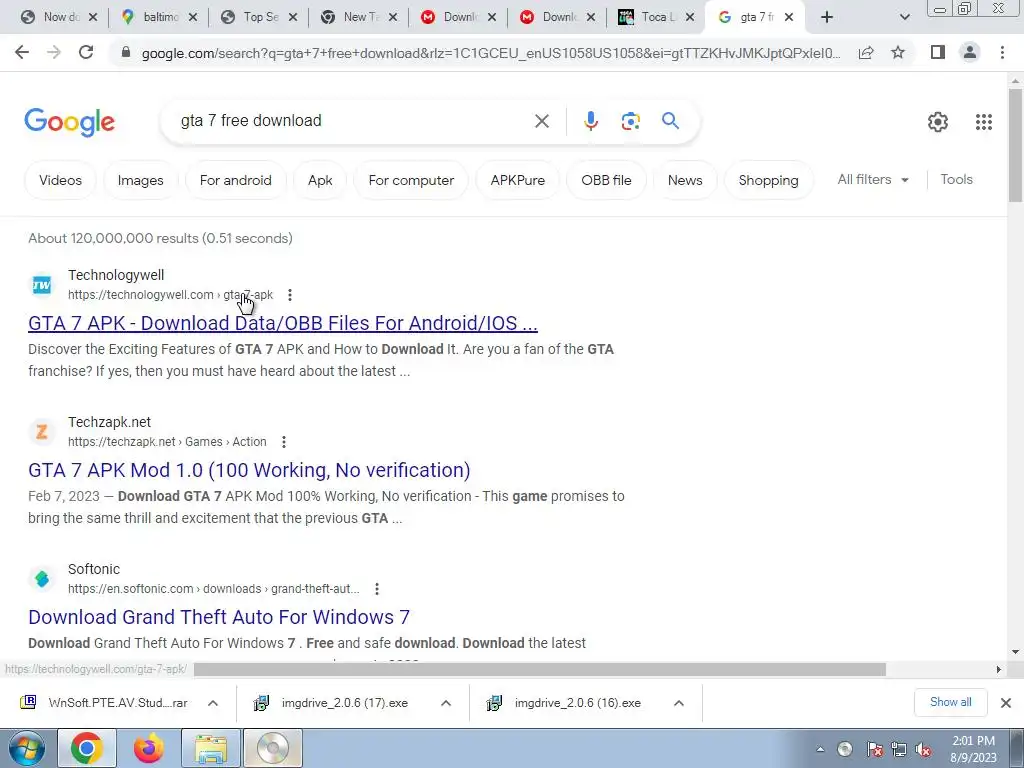Go to Google home via logo
This screenshot has height=768, width=1024.
[x=70, y=122]
